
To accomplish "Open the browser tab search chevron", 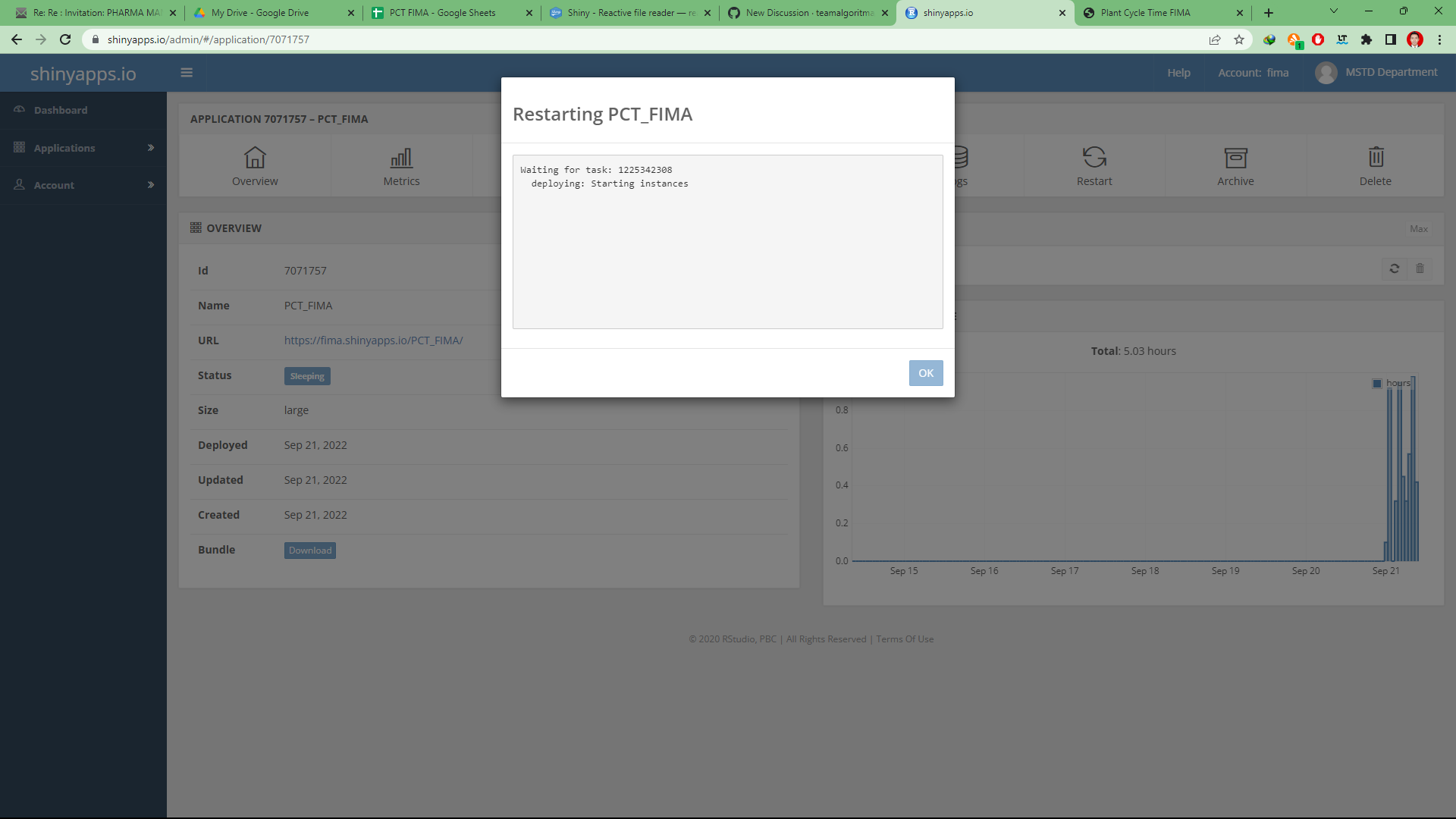I will [x=1333, y=12].
